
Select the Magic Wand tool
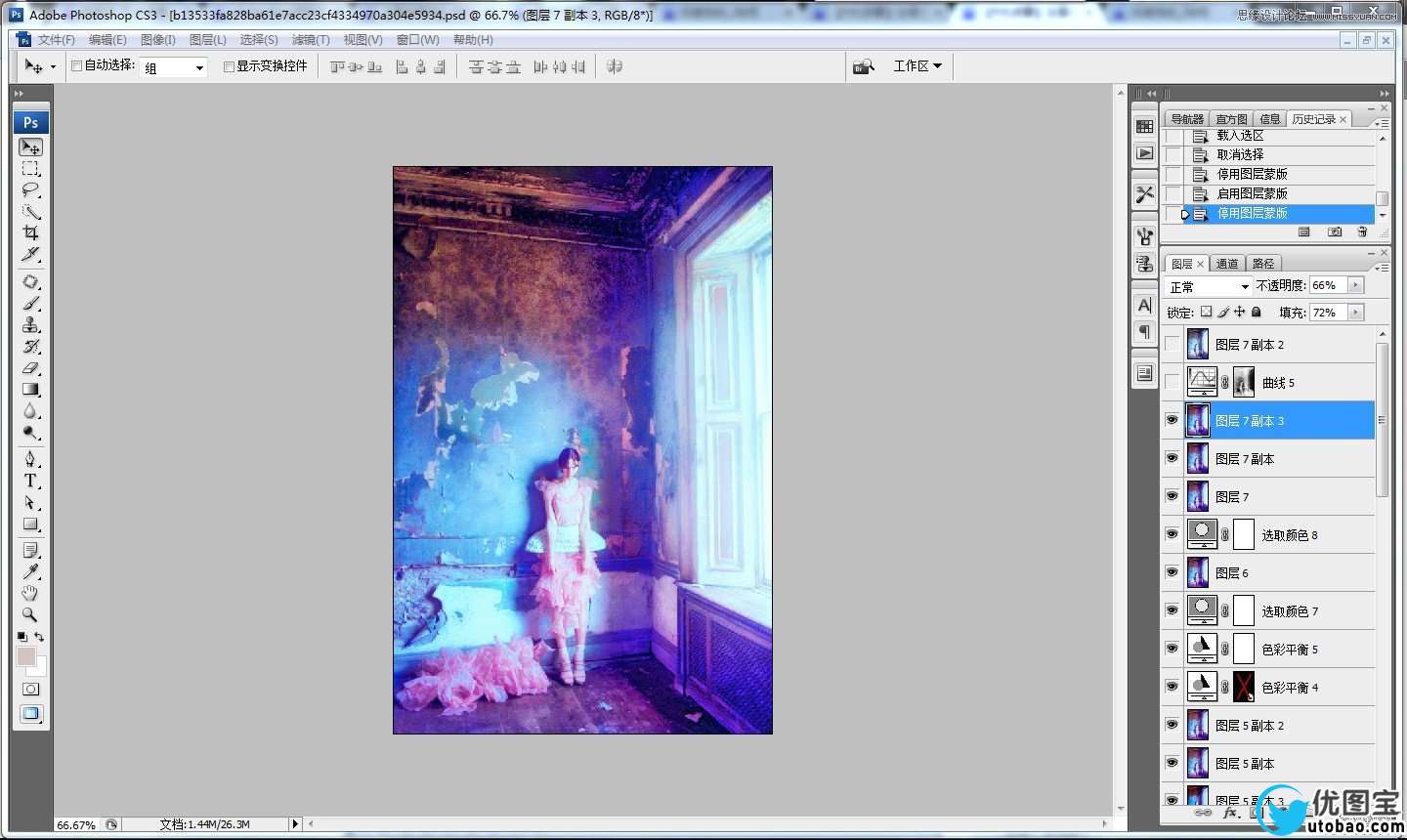point(31,212)
